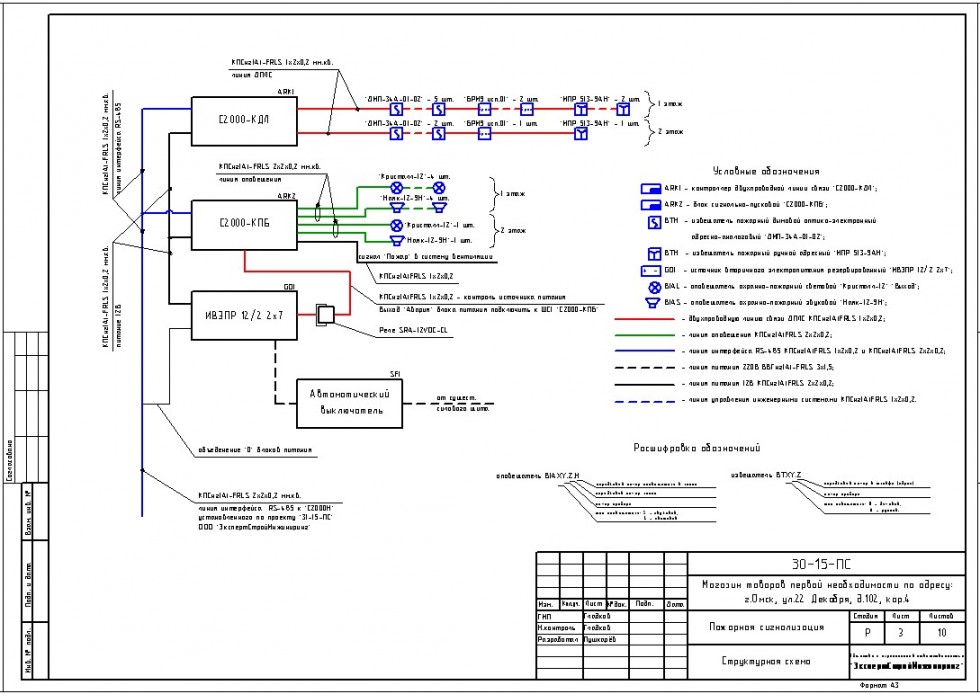Select the ARK2 block symbol in the legend
This screenshot has height=694, width=980.
649,203
